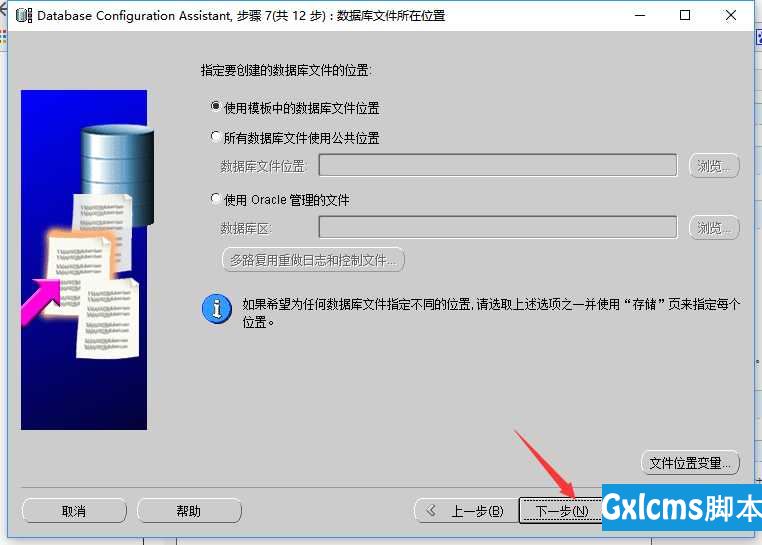
Task: Click the Database Configuration Assistant title icon
Action: [x=24, y=15]
